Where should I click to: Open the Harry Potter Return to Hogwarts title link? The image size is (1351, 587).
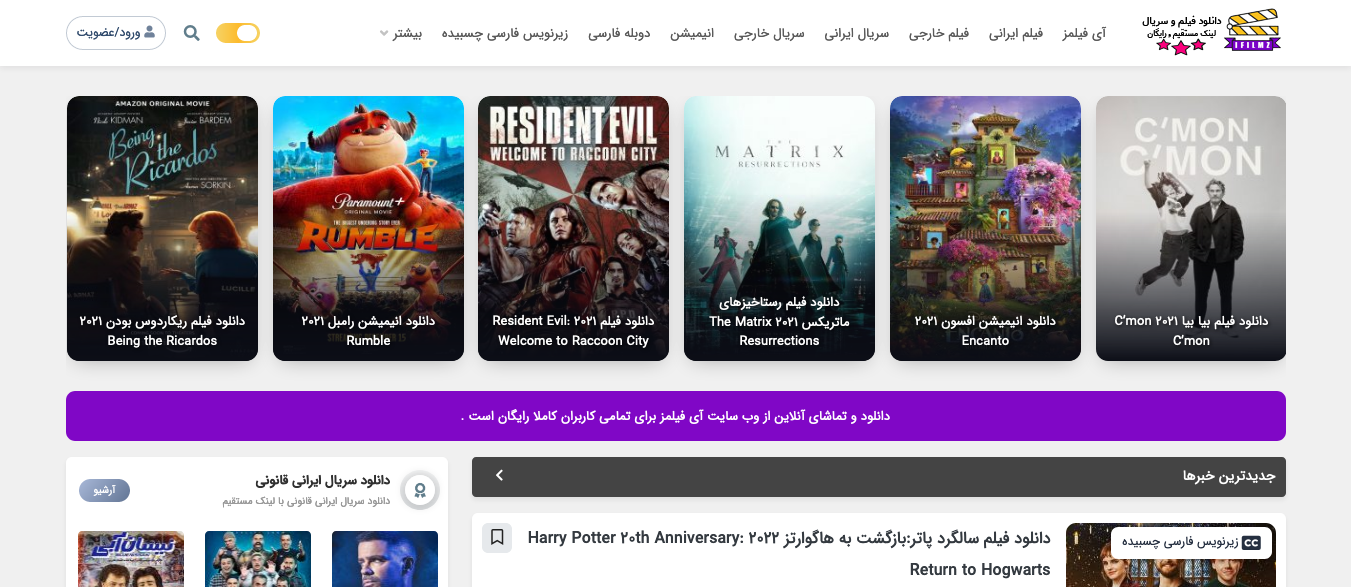pyautogui.click(x=789, y=553)
